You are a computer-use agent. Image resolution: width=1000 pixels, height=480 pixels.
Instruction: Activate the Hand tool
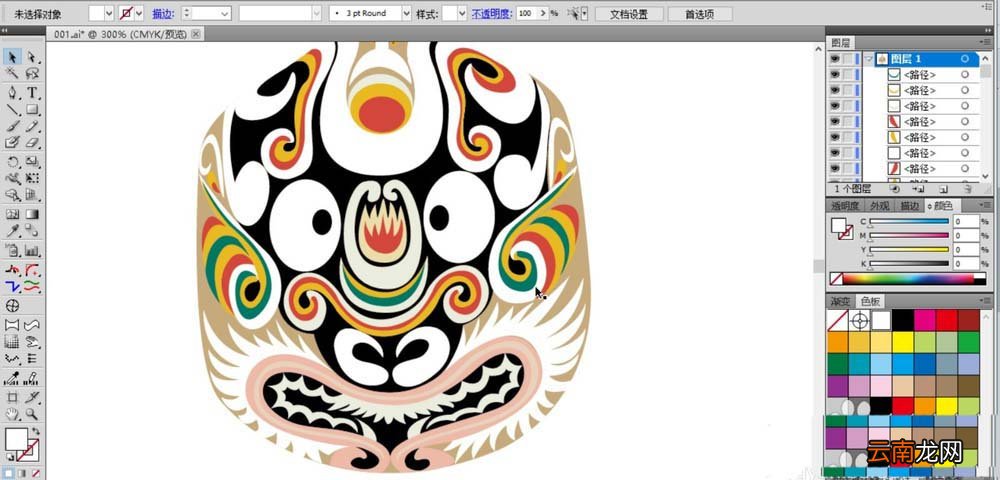pyautogui.click(x=12, y=414)
